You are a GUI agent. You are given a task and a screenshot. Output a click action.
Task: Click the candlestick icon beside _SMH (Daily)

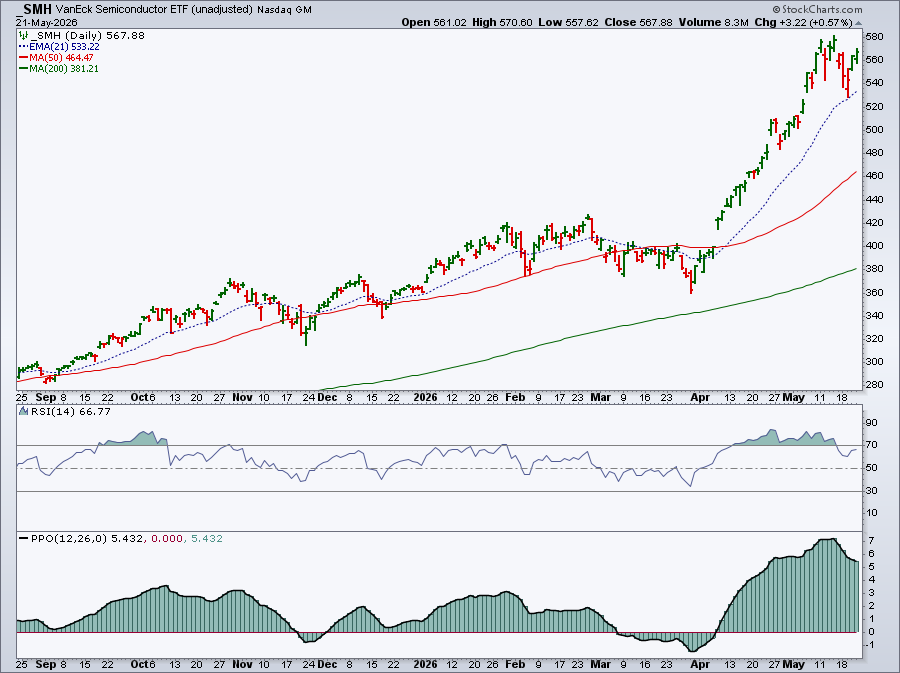click(23, 36)
